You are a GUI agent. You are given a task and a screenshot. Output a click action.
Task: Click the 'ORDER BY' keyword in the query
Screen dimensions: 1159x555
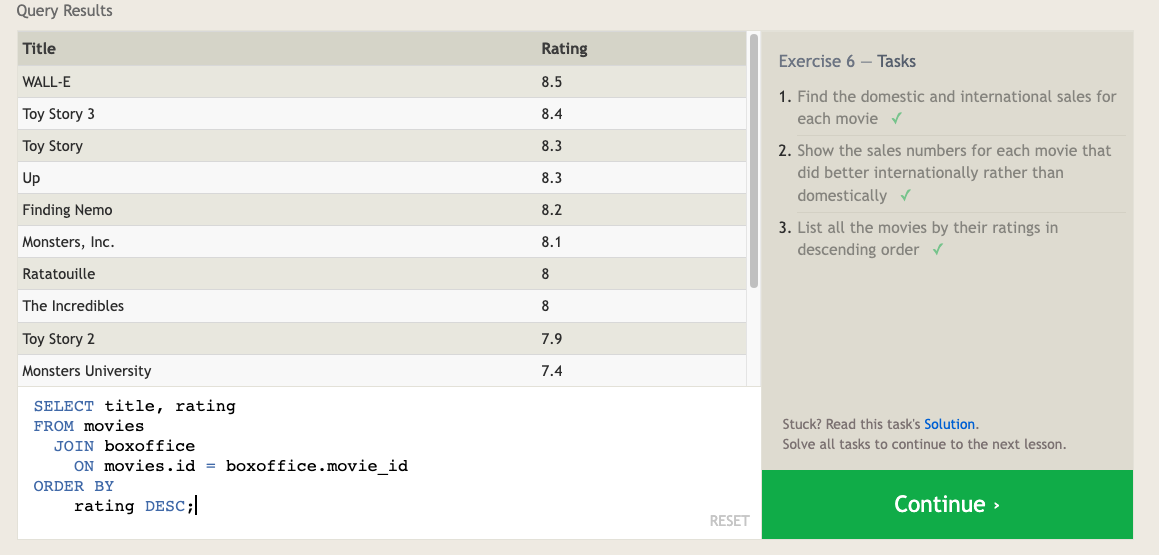pyautogui.click(x=74, y=486)
